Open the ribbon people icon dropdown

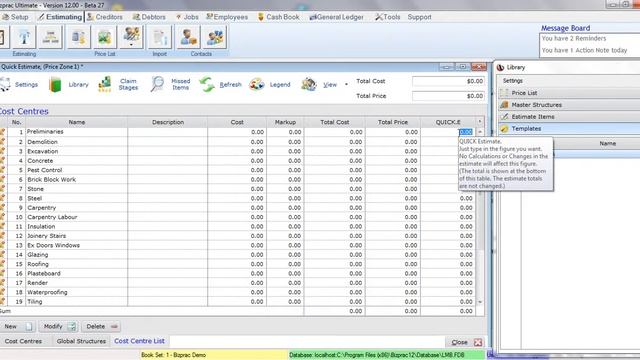131,44
